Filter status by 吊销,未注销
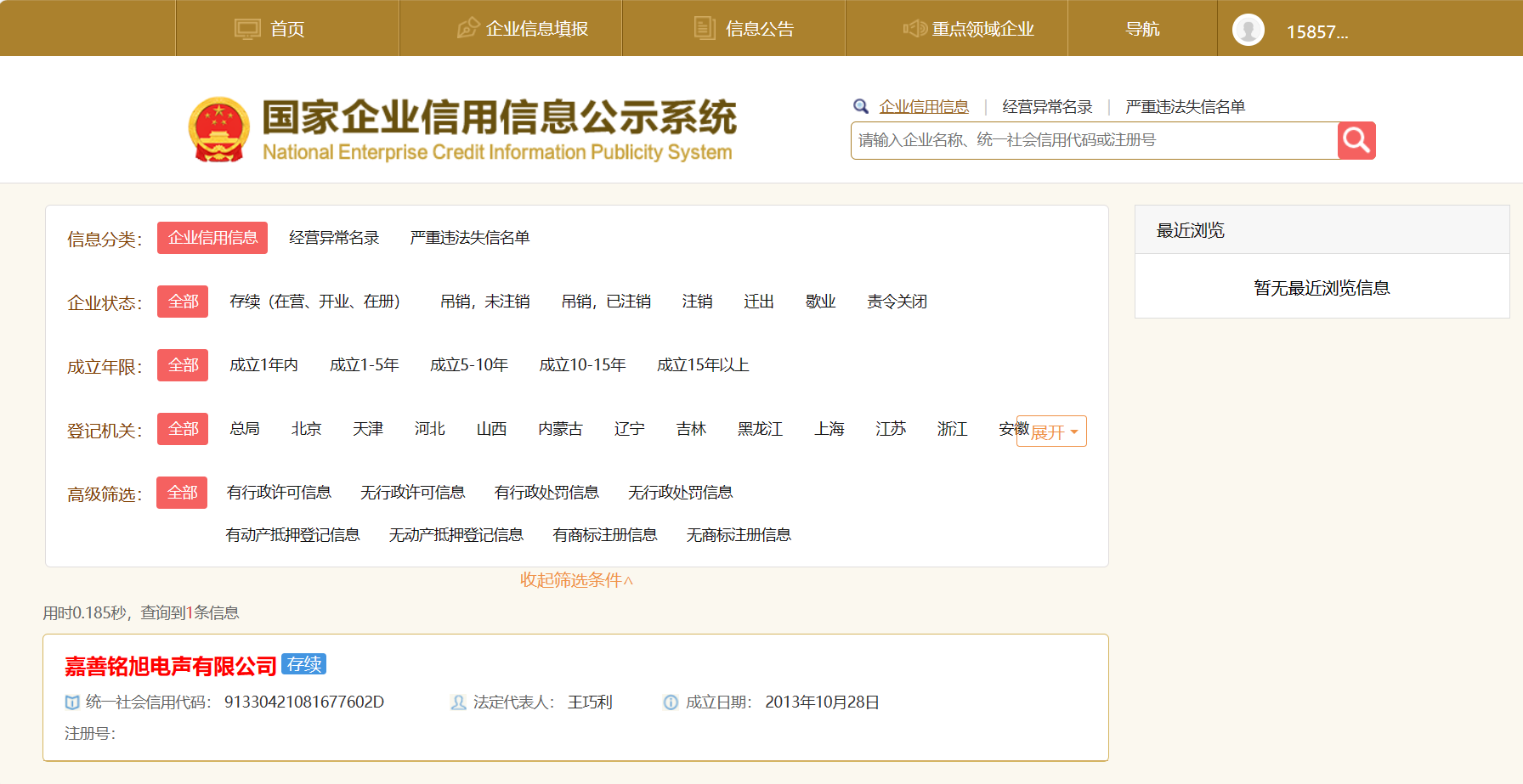Viewport: 1523px width, 784px height. pyautogui.click(x=484, y=302)
